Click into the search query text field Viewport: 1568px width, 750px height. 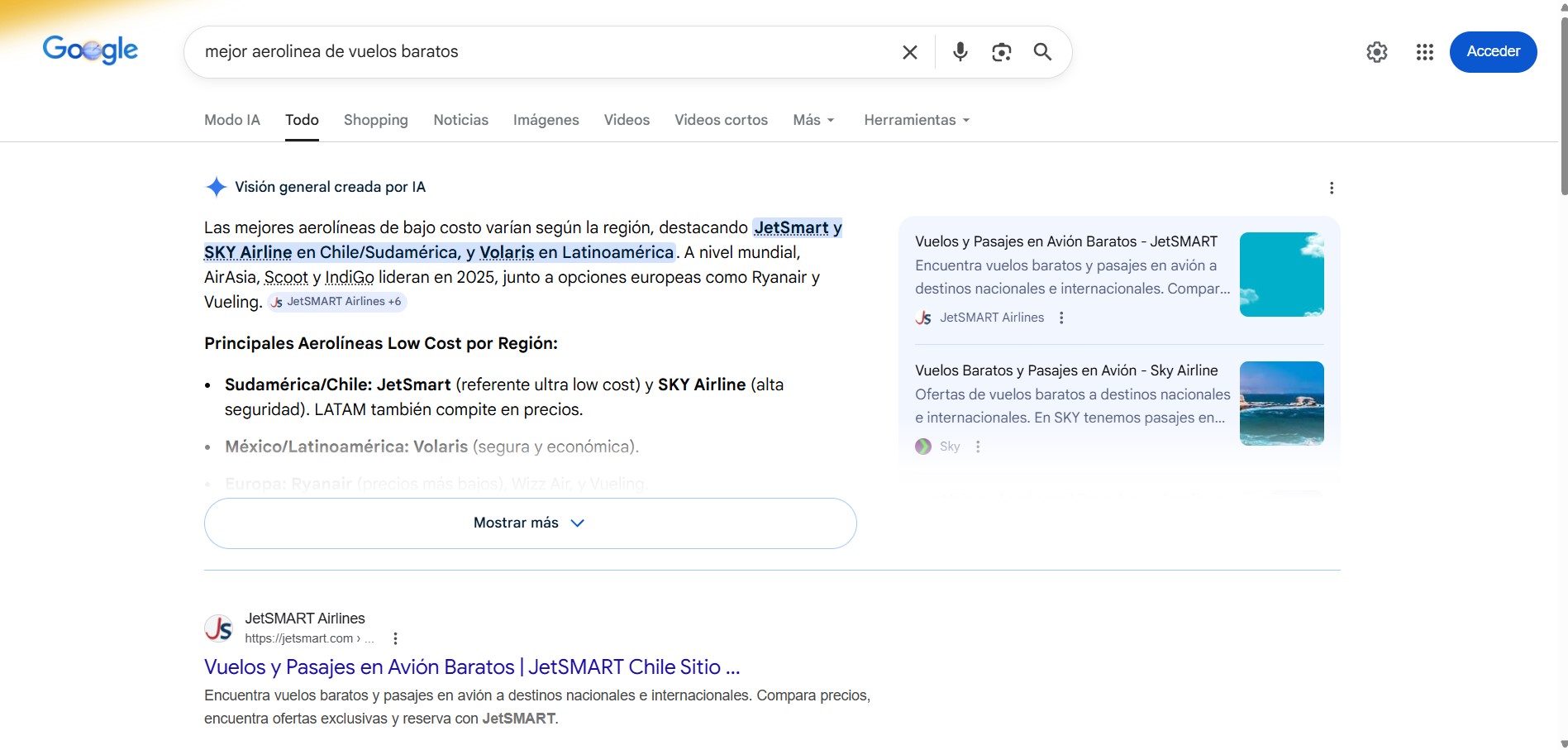pos(537,51)
